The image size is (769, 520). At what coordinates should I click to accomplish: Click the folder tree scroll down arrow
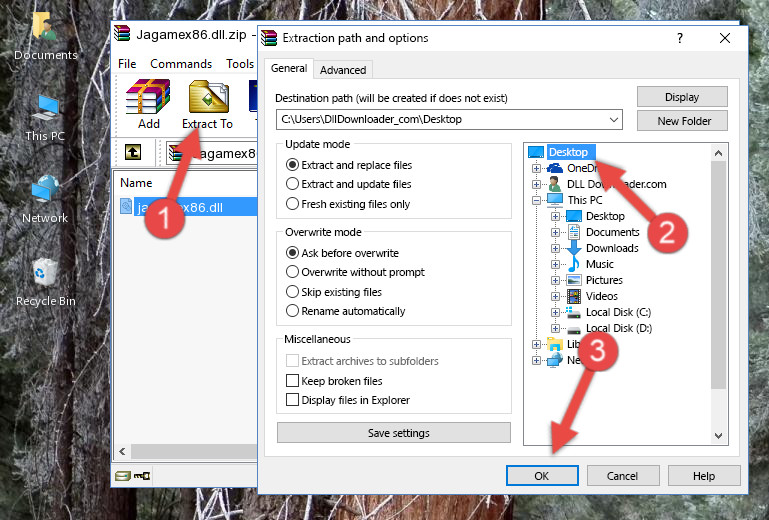(718, 436)
